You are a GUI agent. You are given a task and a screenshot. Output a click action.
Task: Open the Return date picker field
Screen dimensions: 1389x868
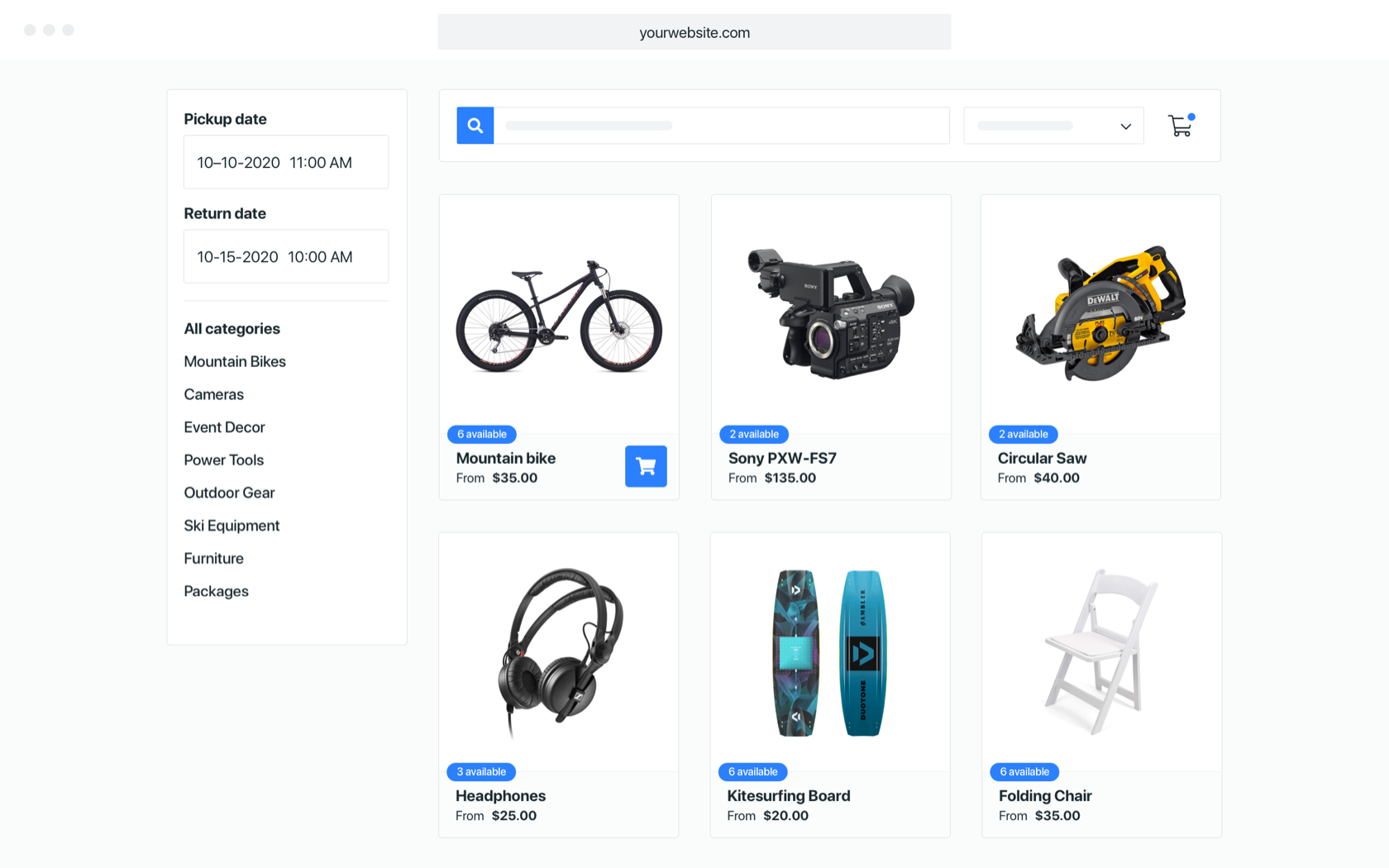(286, 256)
